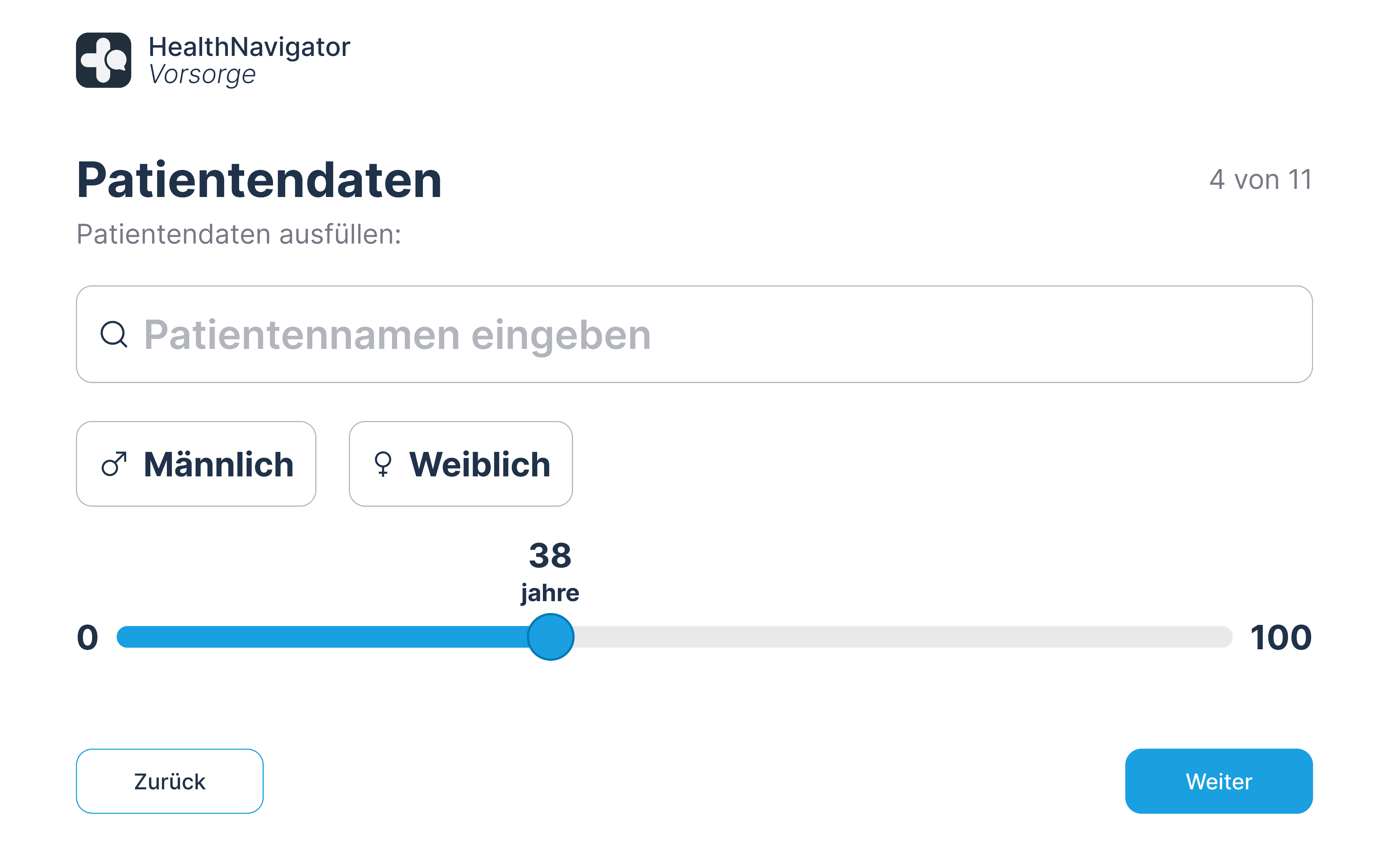Click the jahre unit label
Viewport: 1389px width, 868px height.
click(x=550, y=593)
